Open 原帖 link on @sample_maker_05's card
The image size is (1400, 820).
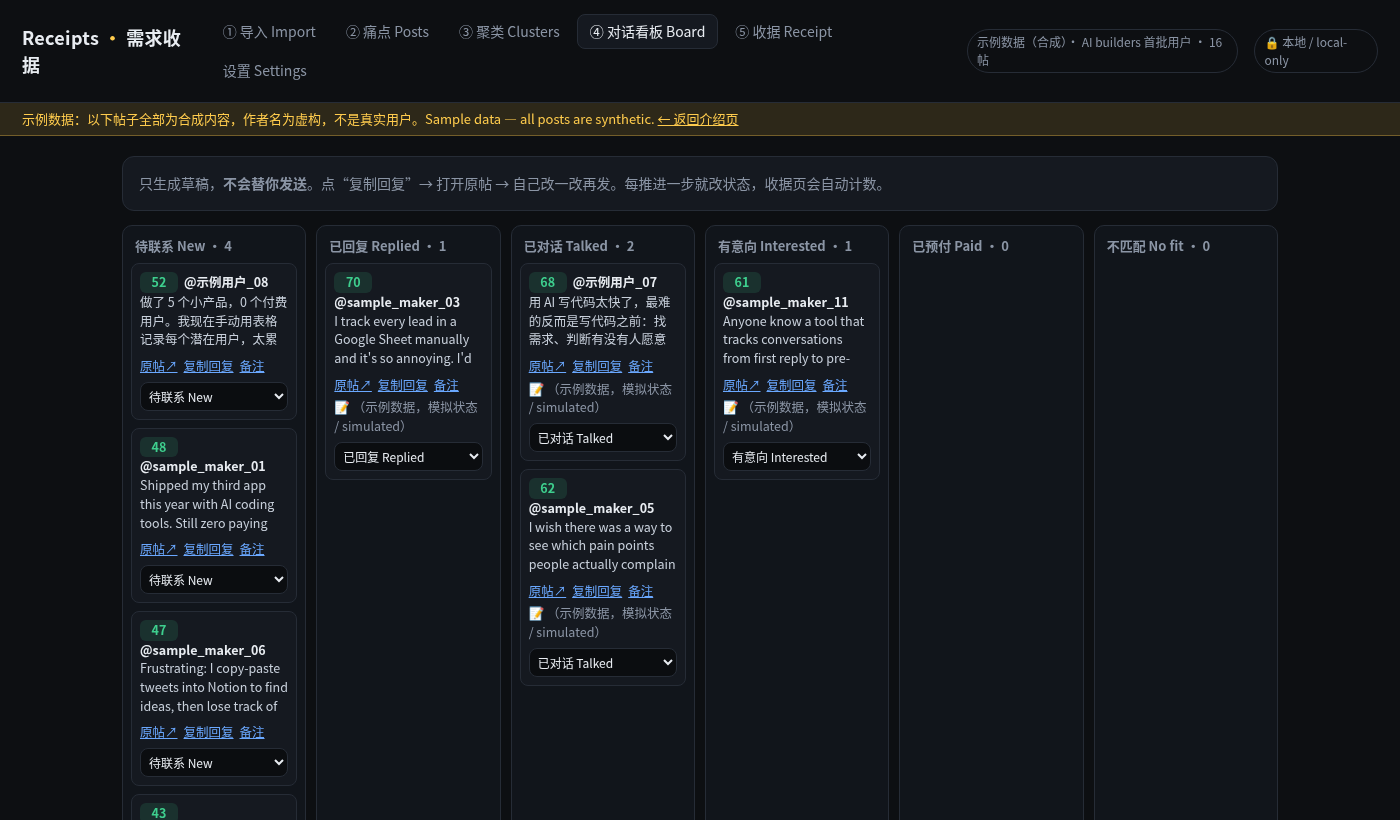547,592
